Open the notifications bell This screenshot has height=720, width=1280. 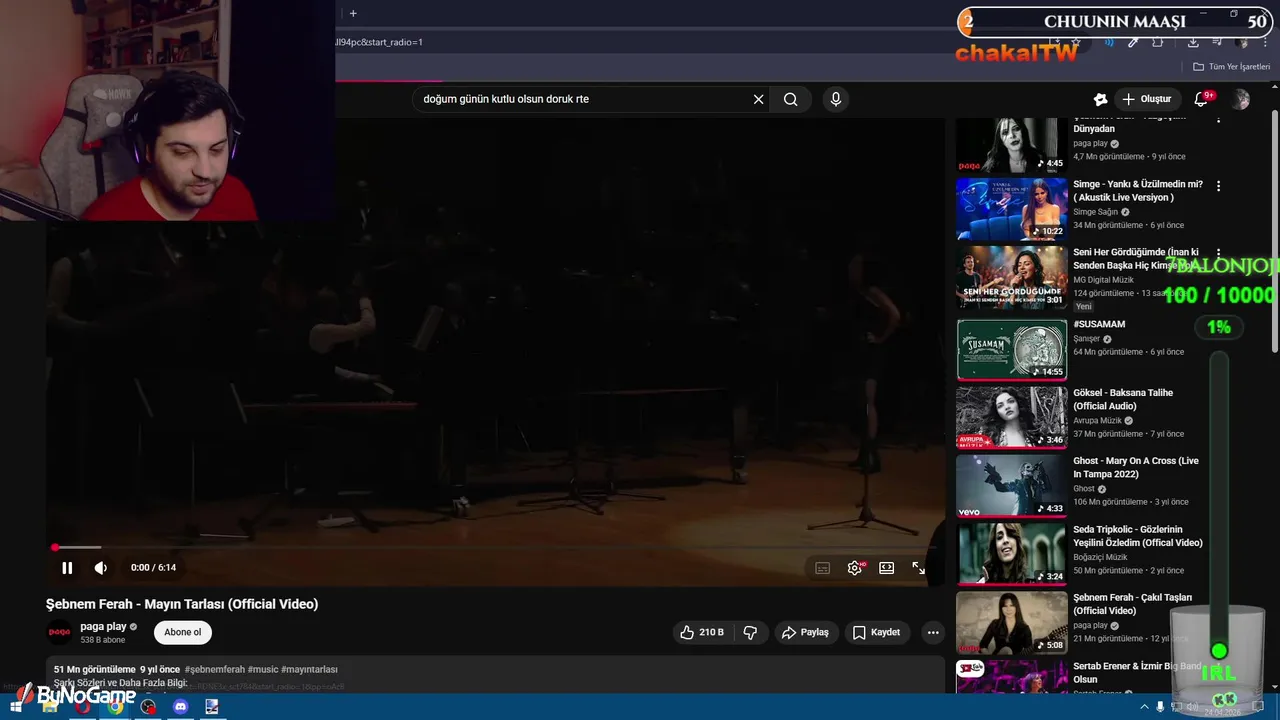coord(1202,99)
